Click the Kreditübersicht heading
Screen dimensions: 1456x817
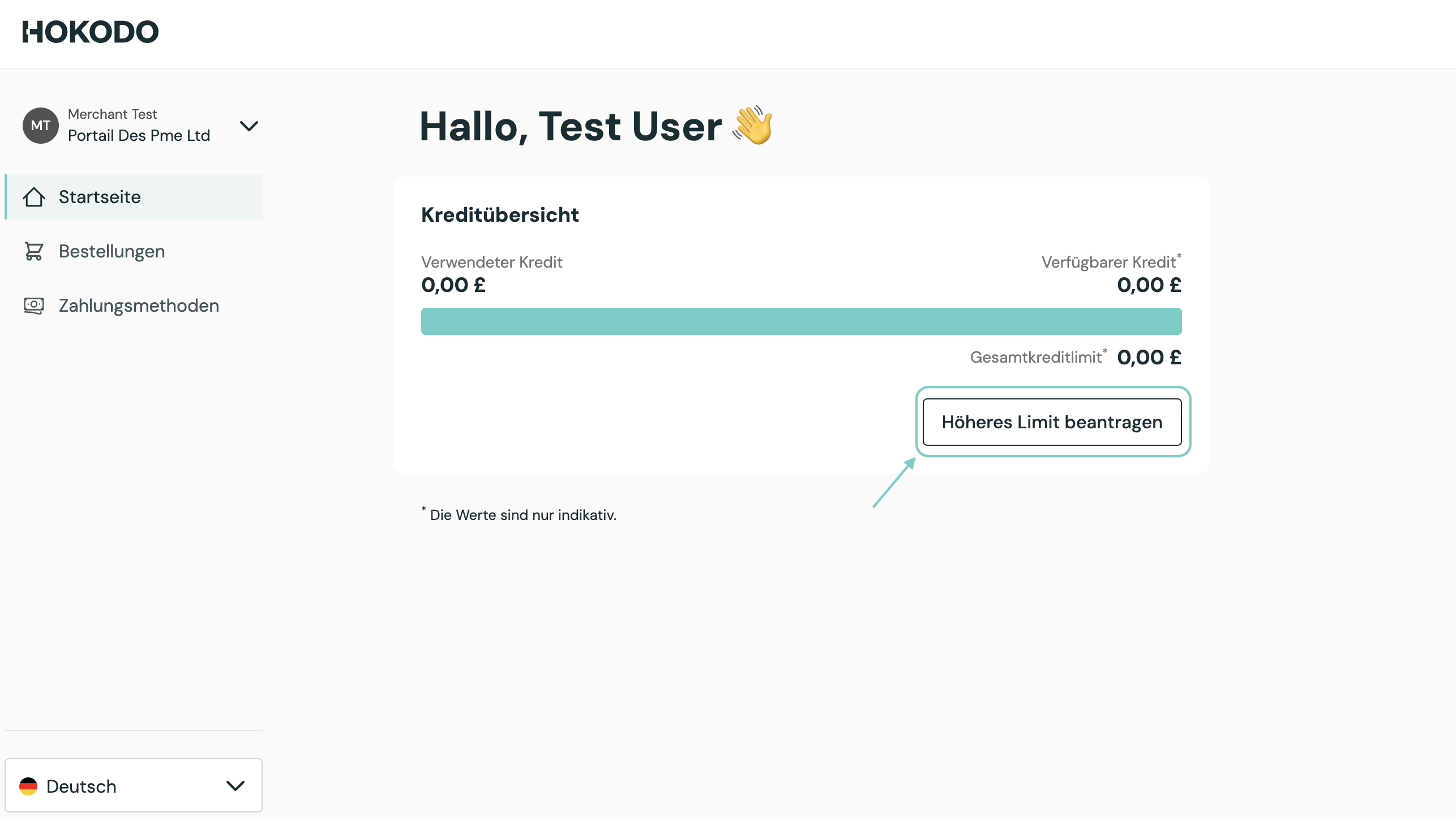[500, 215]
